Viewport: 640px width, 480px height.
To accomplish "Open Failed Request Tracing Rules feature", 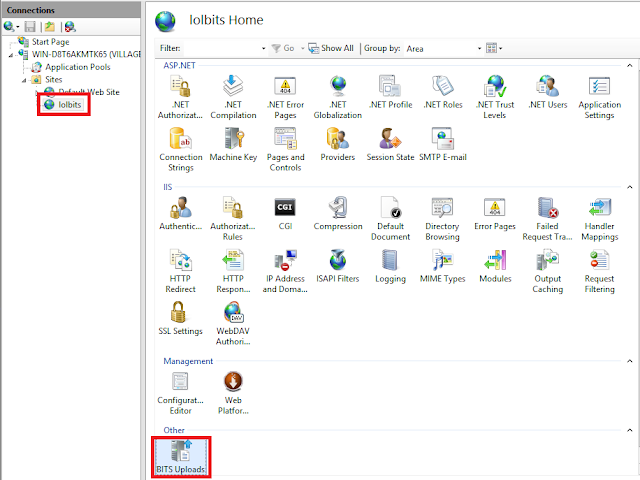I will click(547, 219).
